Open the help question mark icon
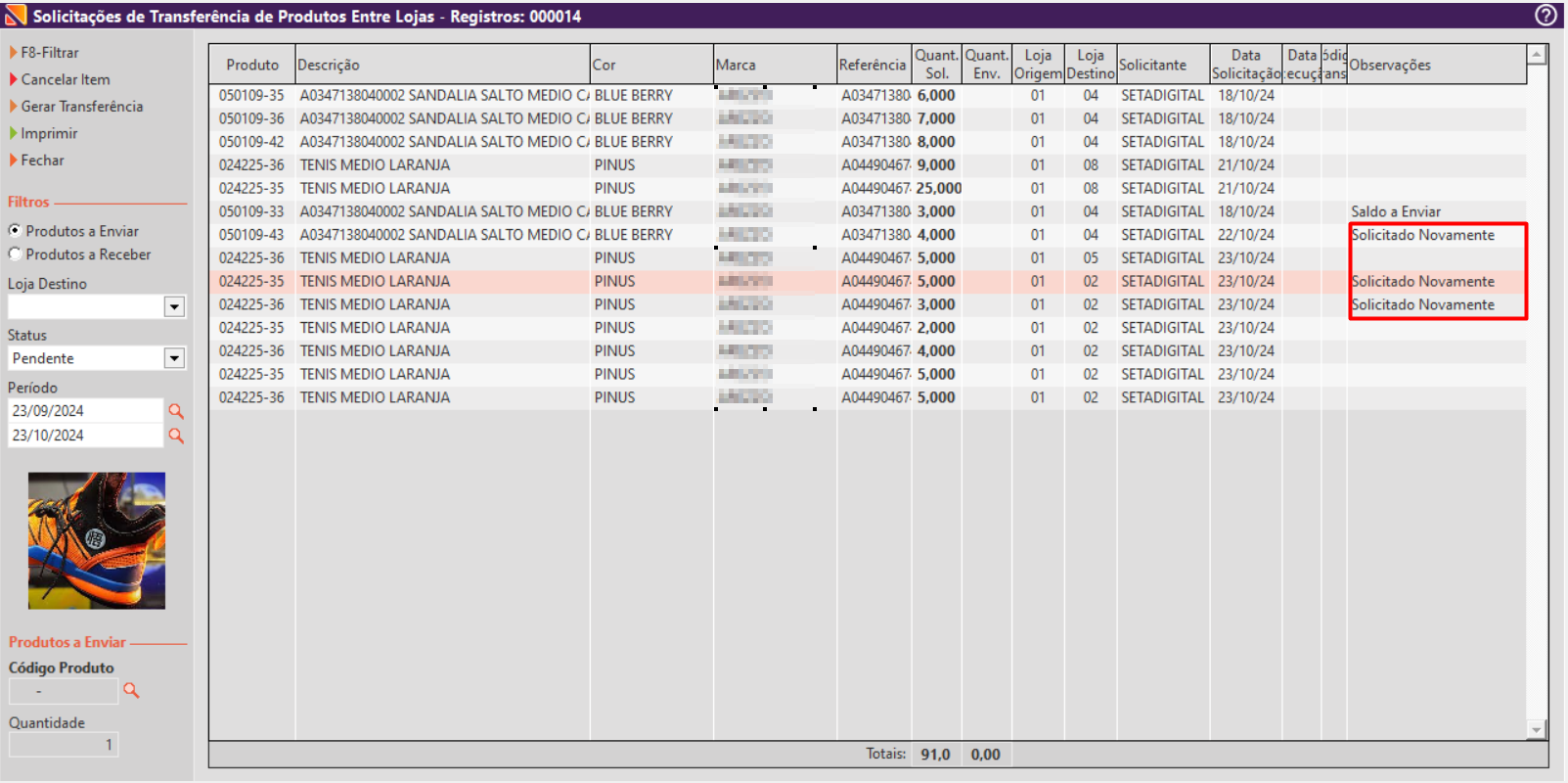 click(1546, 16)
